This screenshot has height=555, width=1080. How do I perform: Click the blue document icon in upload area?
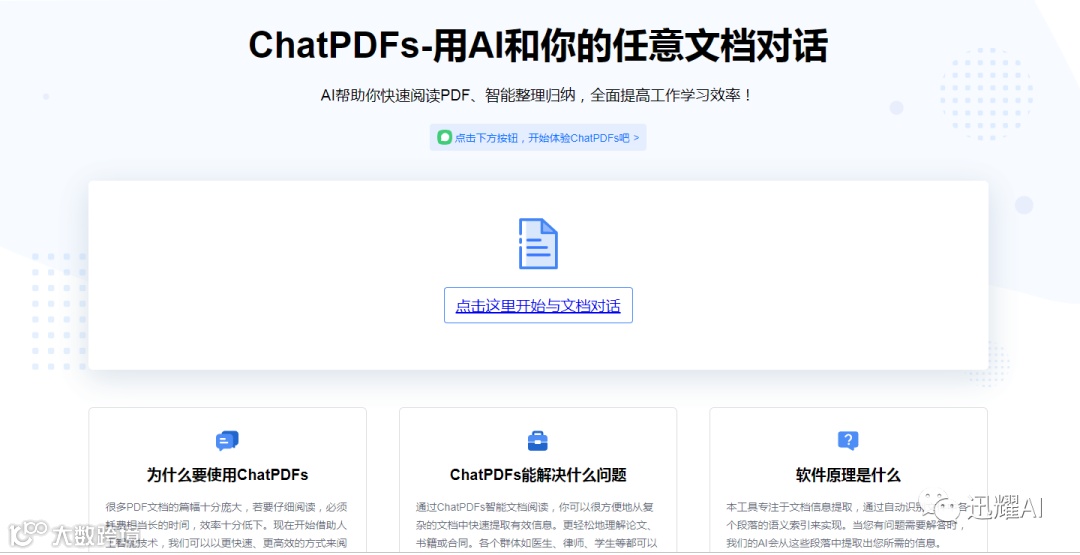538,244
